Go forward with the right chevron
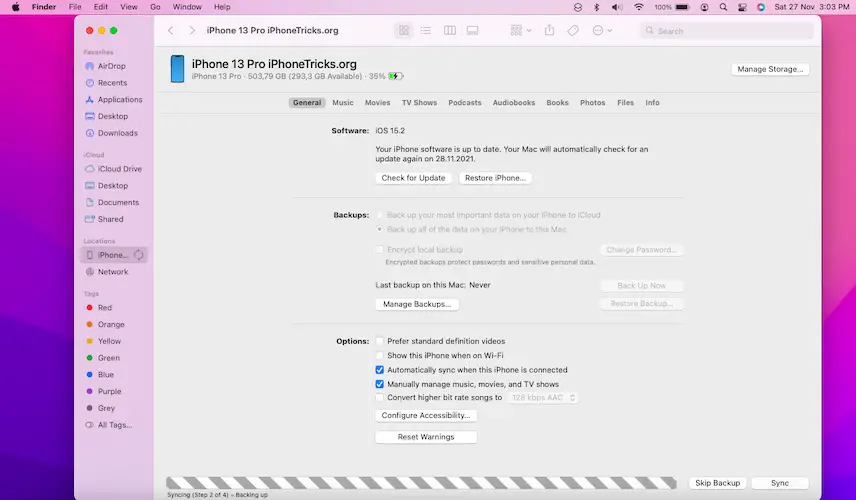This screenshot has width=856, height=500. tap(192, 31)
